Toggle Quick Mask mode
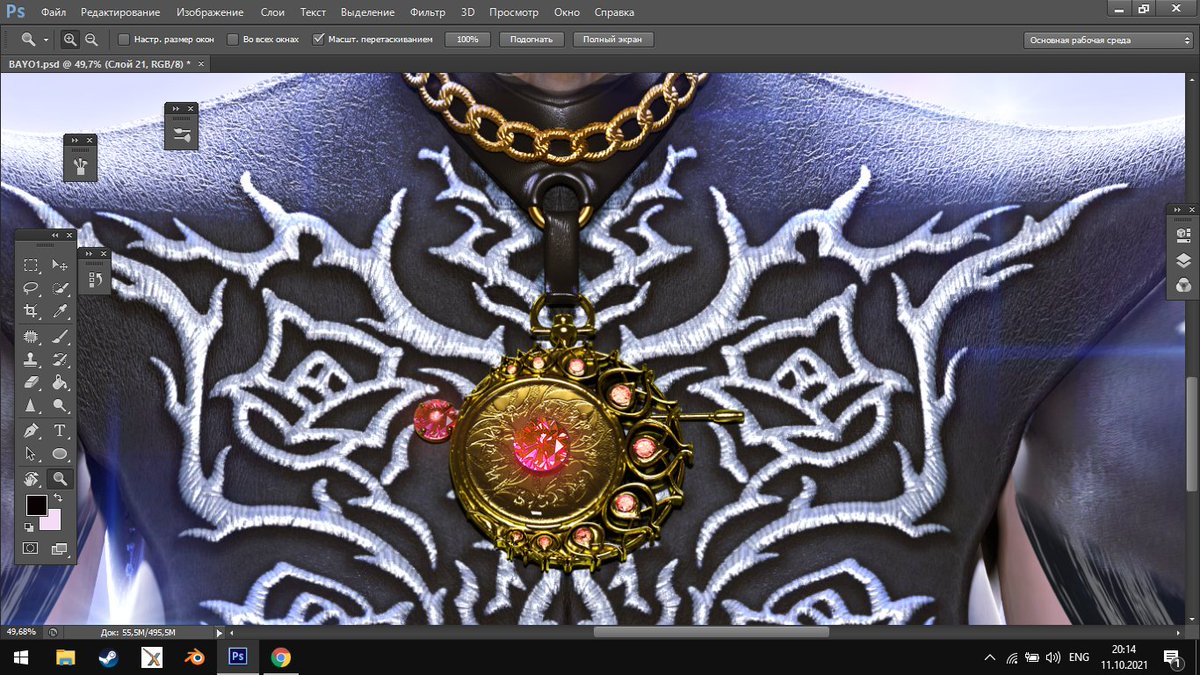This screenshot has width=1200, height=675. (31, 548)
